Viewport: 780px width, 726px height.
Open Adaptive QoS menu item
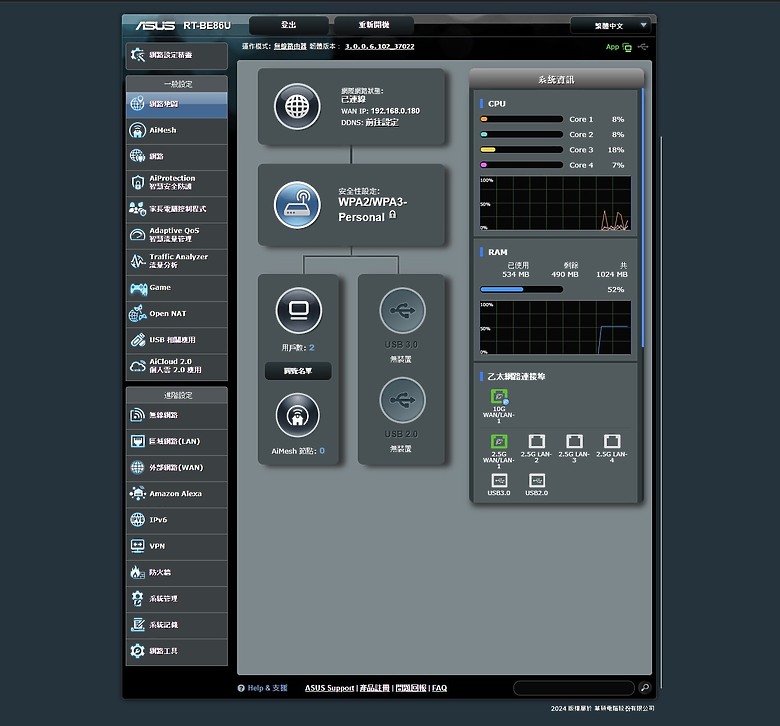pyautogui.click(x=177, y=235)
